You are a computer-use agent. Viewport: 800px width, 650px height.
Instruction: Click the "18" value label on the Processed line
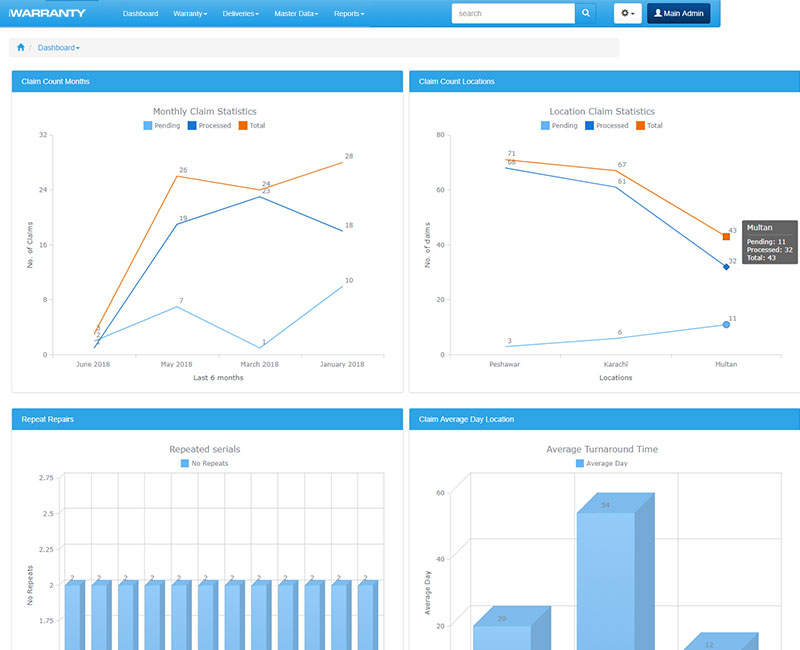pyautogui.click(x=349, y=225)
